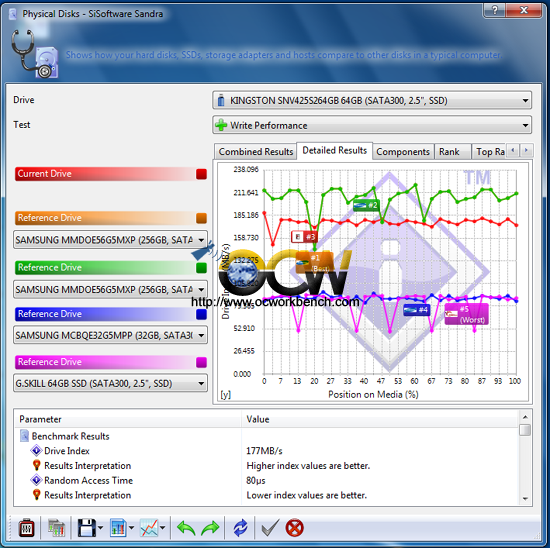Click the benchmark engine icon in bottom toolbar
550x548 pixels.
tap(26, 528)
